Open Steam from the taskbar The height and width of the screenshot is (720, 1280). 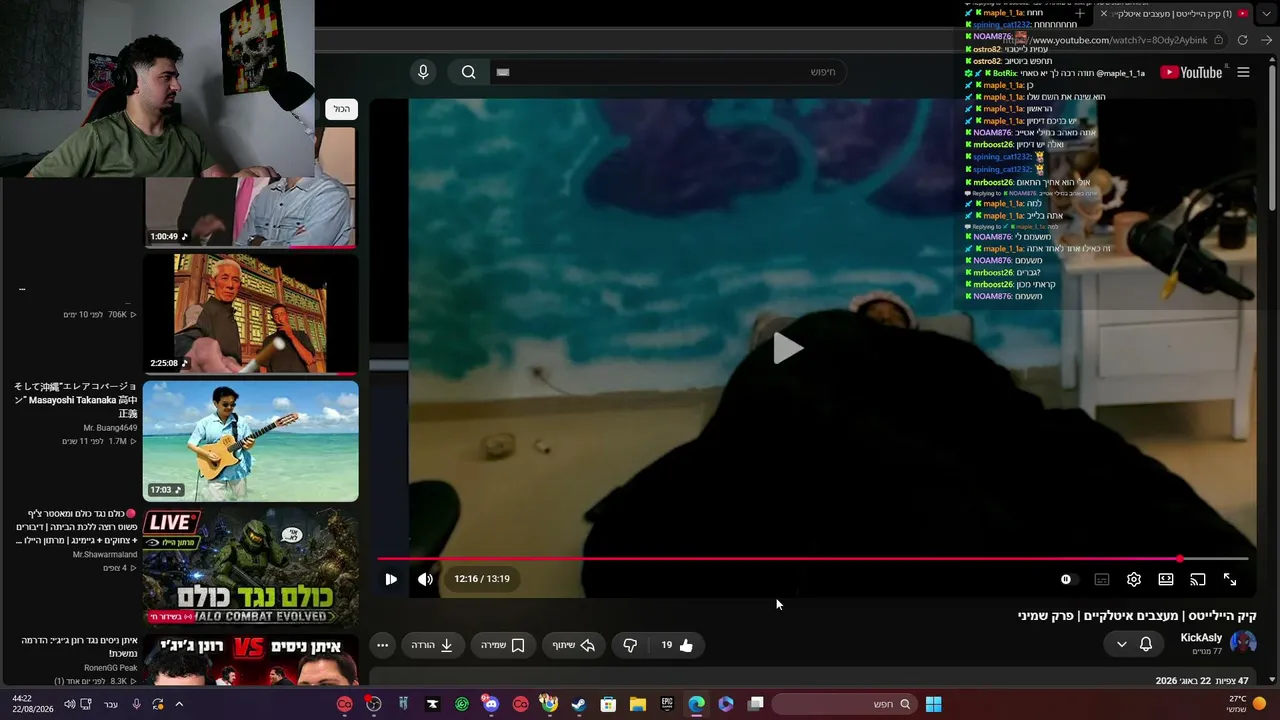[578, 704]
